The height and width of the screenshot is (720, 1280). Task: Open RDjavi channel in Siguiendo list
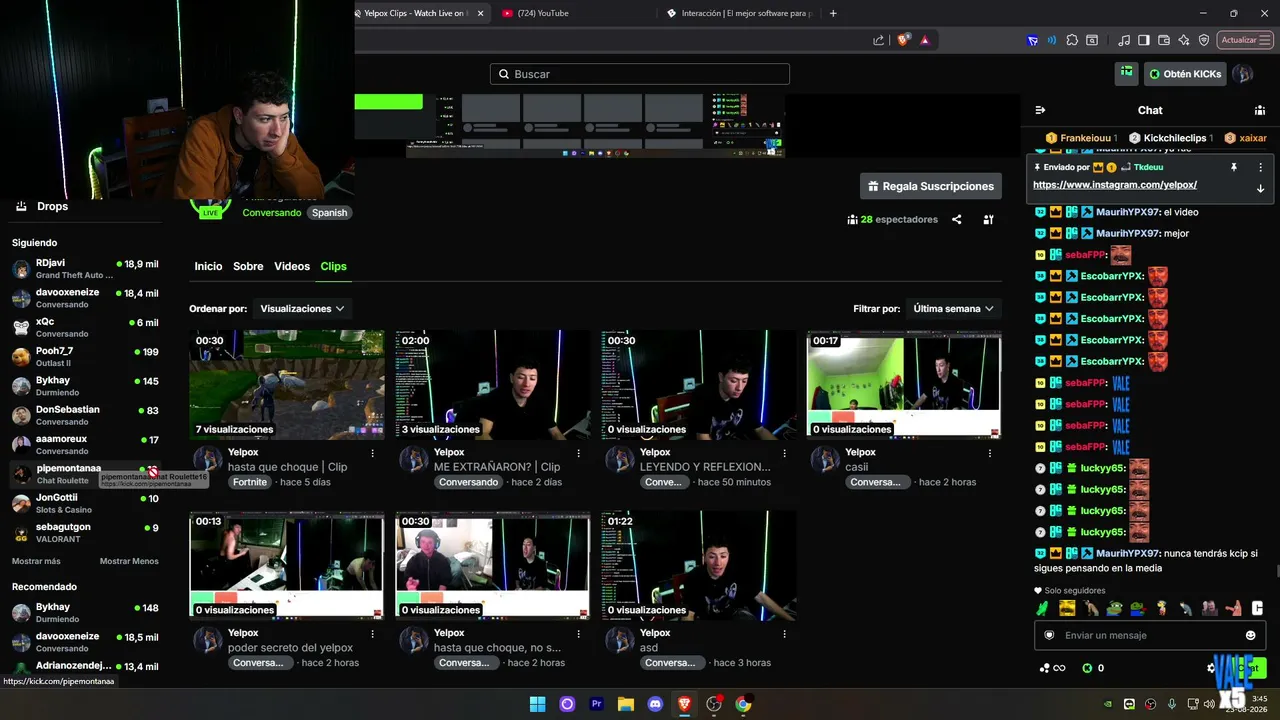point(85,268)
